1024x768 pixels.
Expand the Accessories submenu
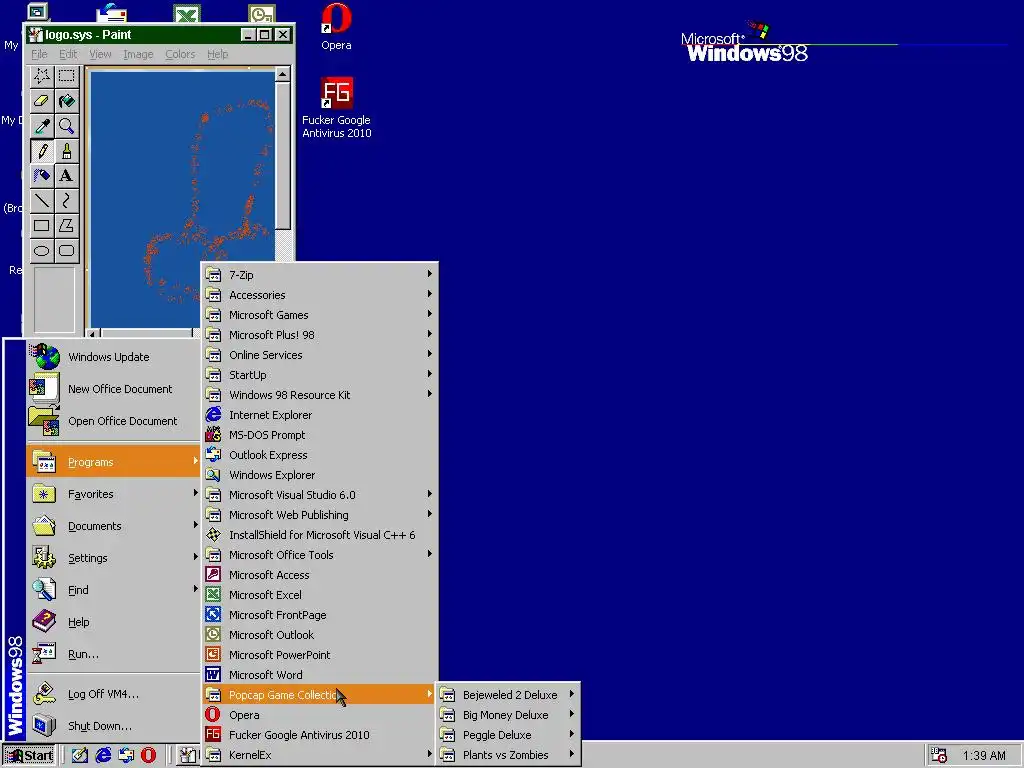(319, 295)
